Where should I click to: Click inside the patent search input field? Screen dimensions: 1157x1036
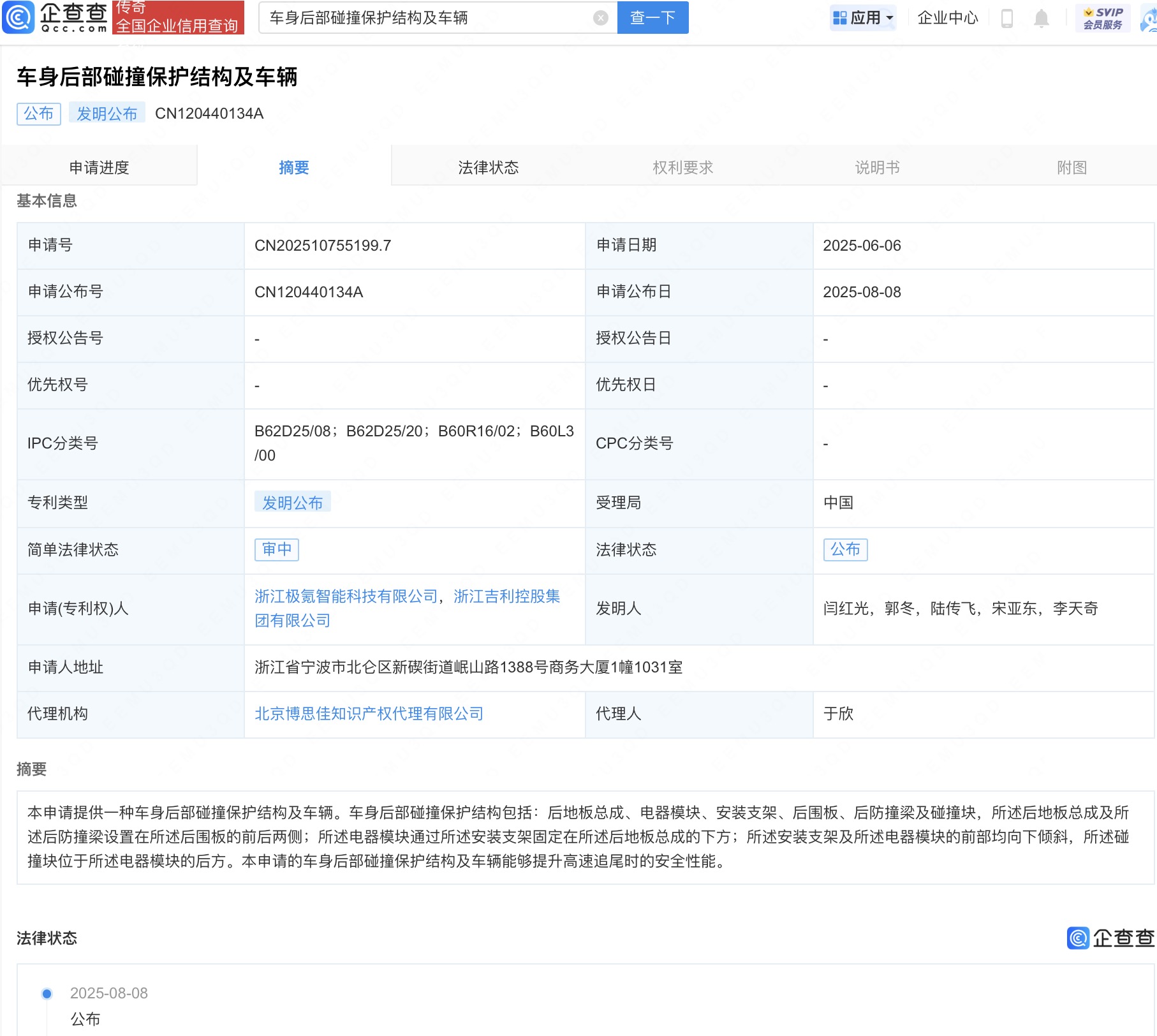pyautogui.click(x=427, y=18)
